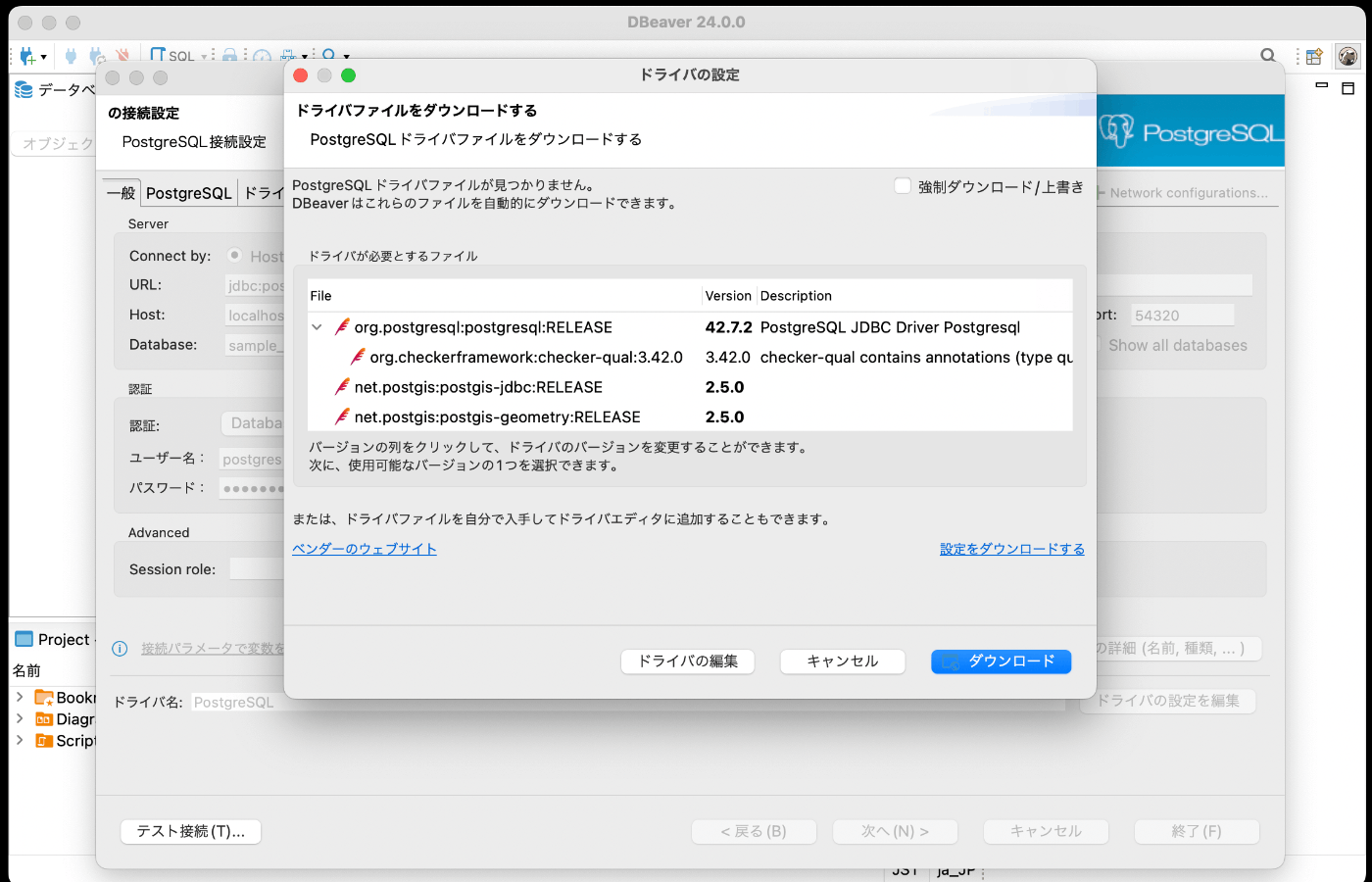Image resolution: width=1372 pixels, height=882 pixels.
Task: Click the blue ダウンロード button
Action: coord(1001,661)
